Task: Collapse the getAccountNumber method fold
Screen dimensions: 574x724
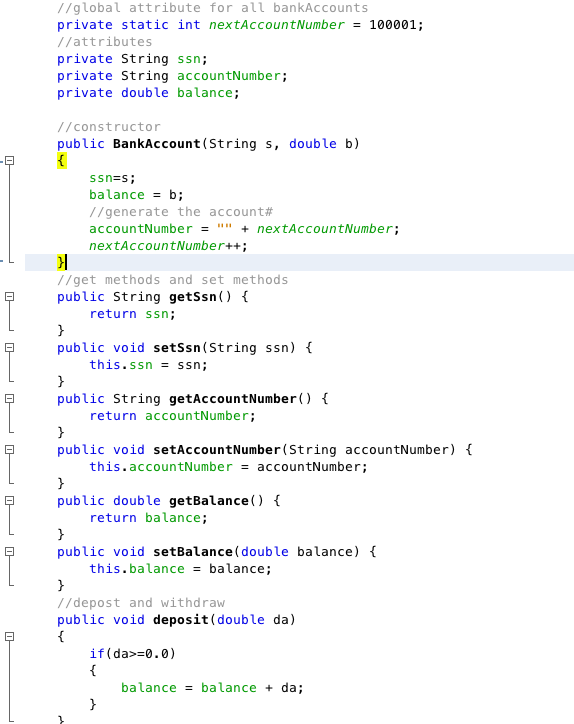Action: point(9,398)
